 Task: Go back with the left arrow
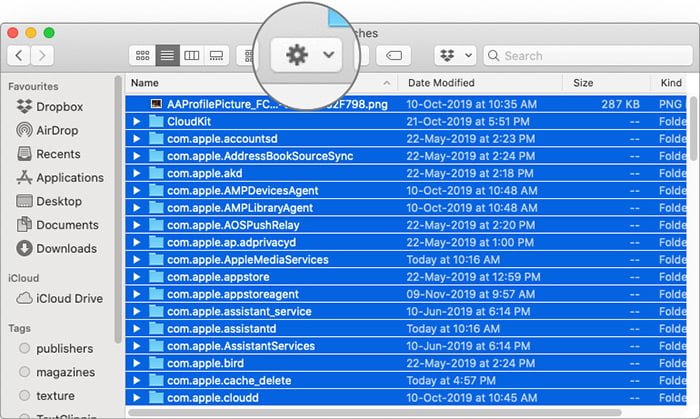(x=19, y=56)
